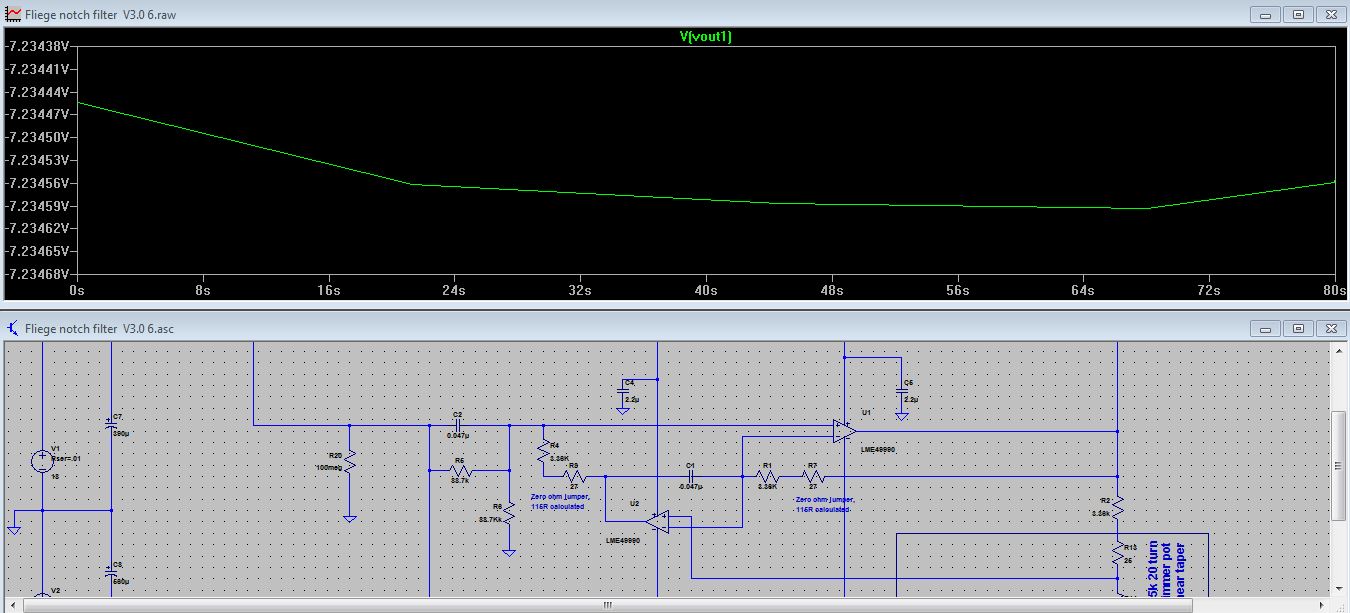Click the zero ohm jumper comment near R9

click(x=560, y=501)
